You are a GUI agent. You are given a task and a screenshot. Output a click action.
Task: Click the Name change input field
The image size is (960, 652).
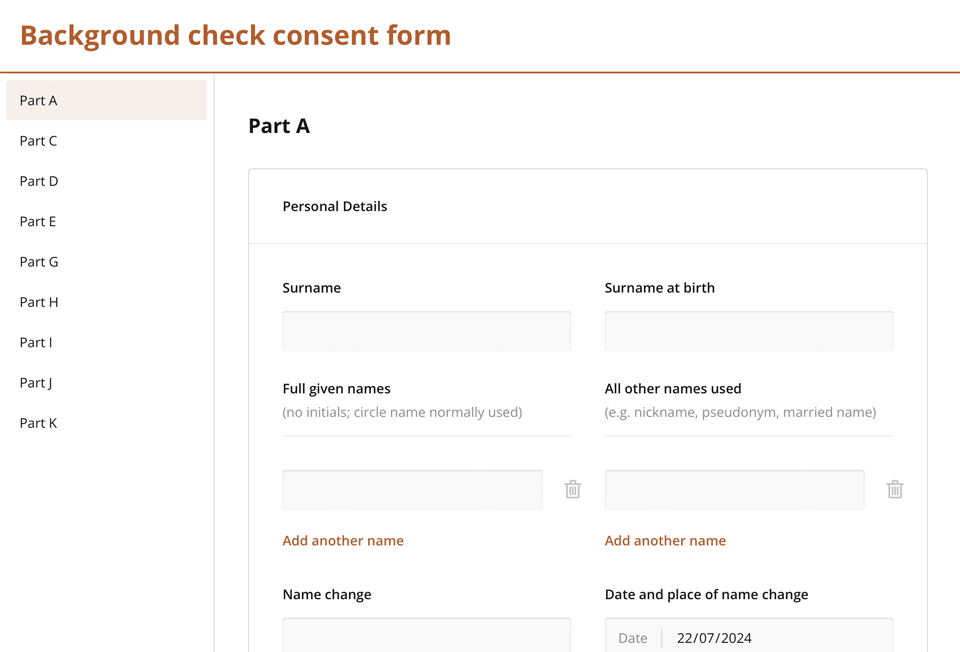426,636
